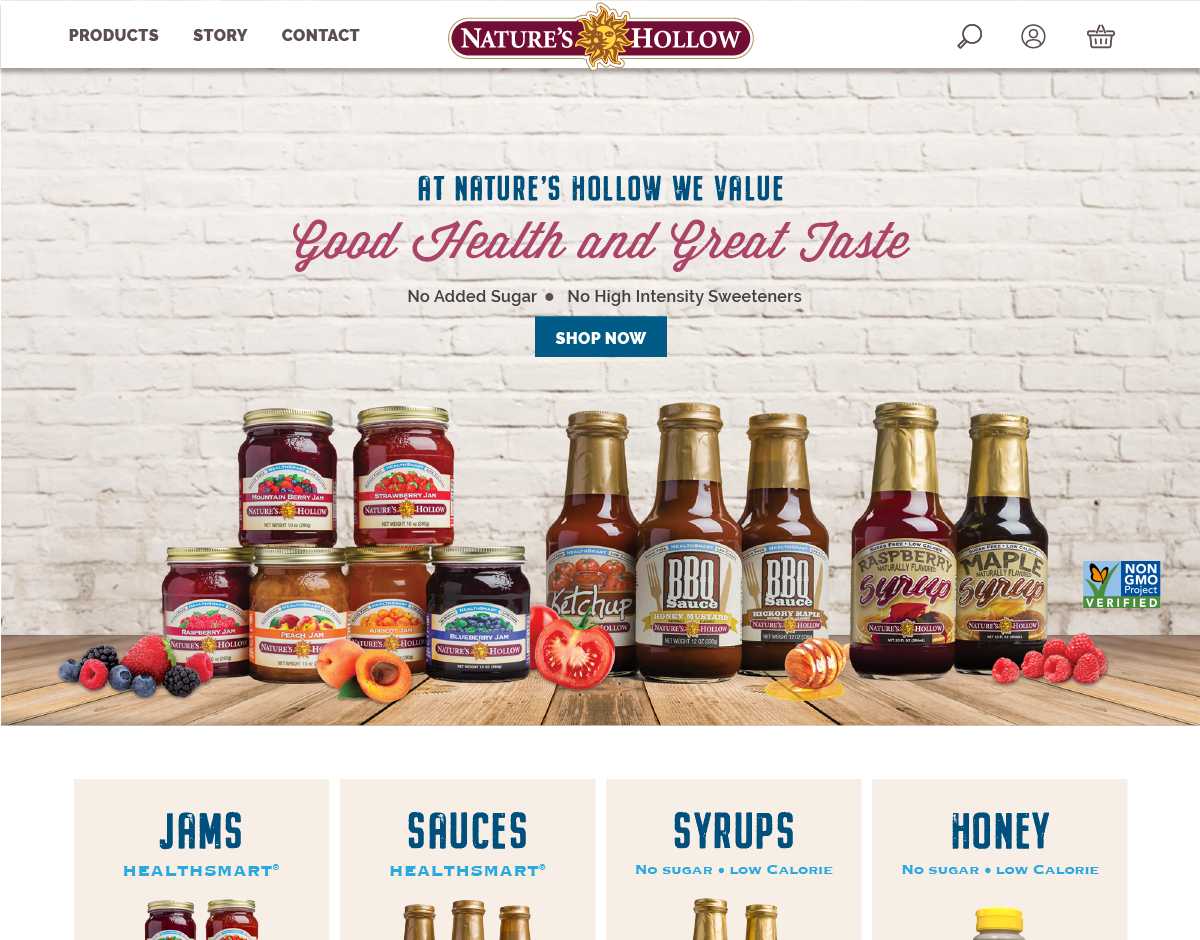Select the Jams category heading
This screenshot has width=1200, height=940.
tap(201, 831)
